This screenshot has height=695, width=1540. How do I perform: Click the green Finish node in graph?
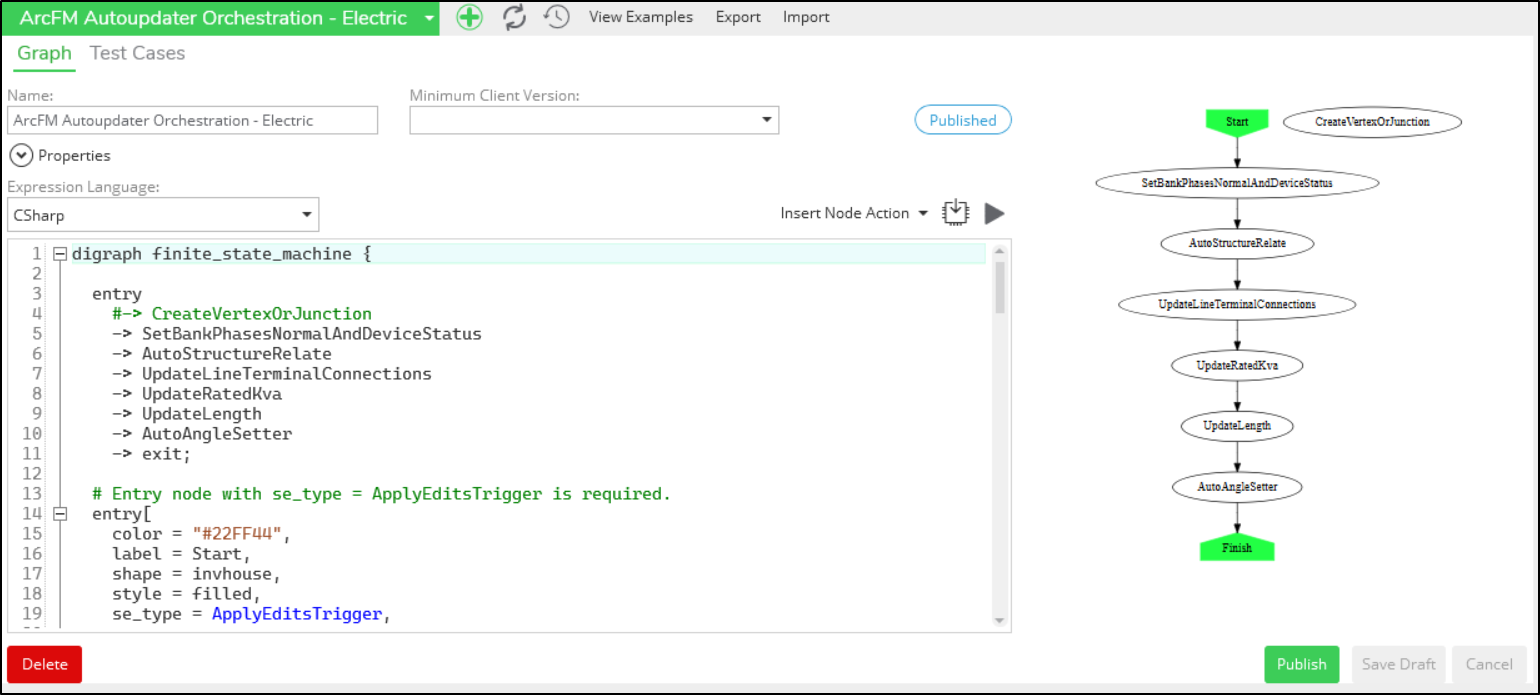click(1237, 548)
